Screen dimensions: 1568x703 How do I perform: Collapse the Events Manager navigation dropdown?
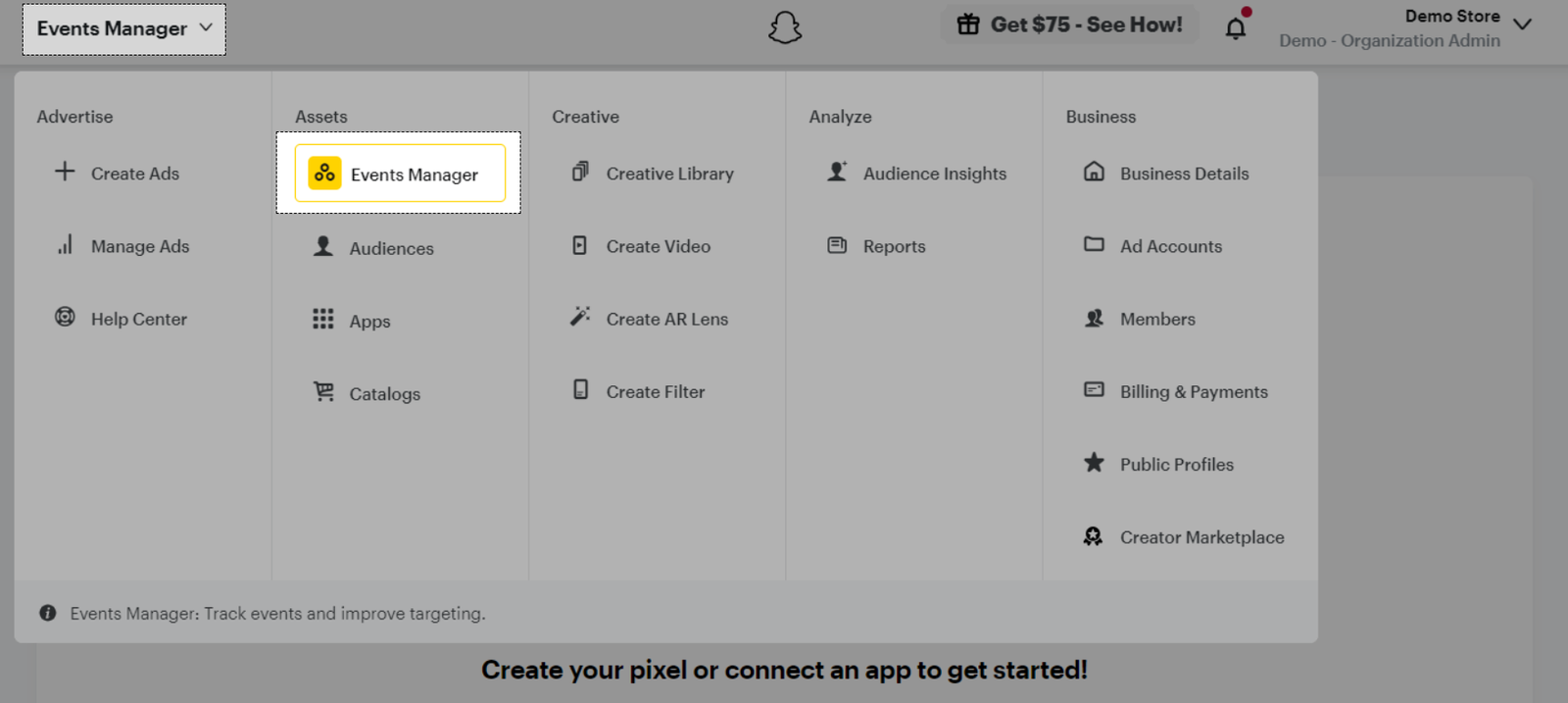pyautogui.click(x=124, y=28)
